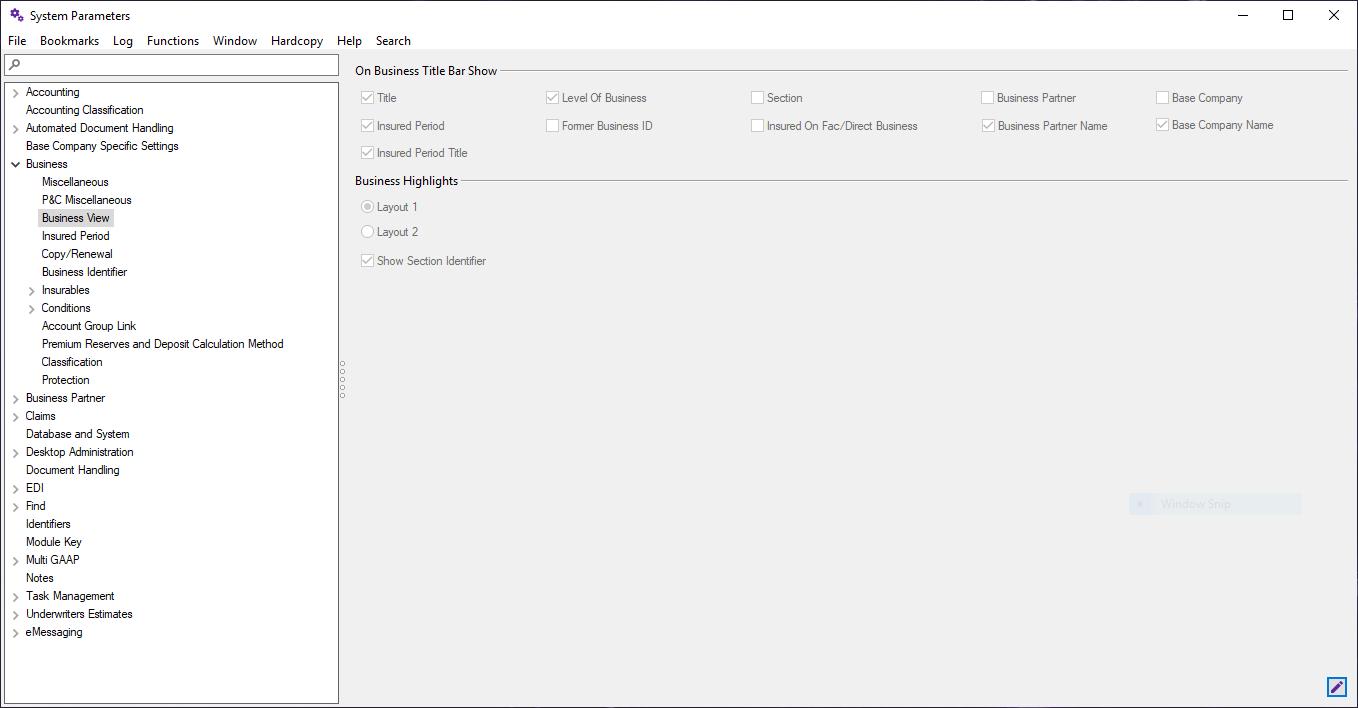Screen dimensions: 1358x708
Task: Open the Bookmarks menu
Action: pyautogui.click(x=69, y=41)
